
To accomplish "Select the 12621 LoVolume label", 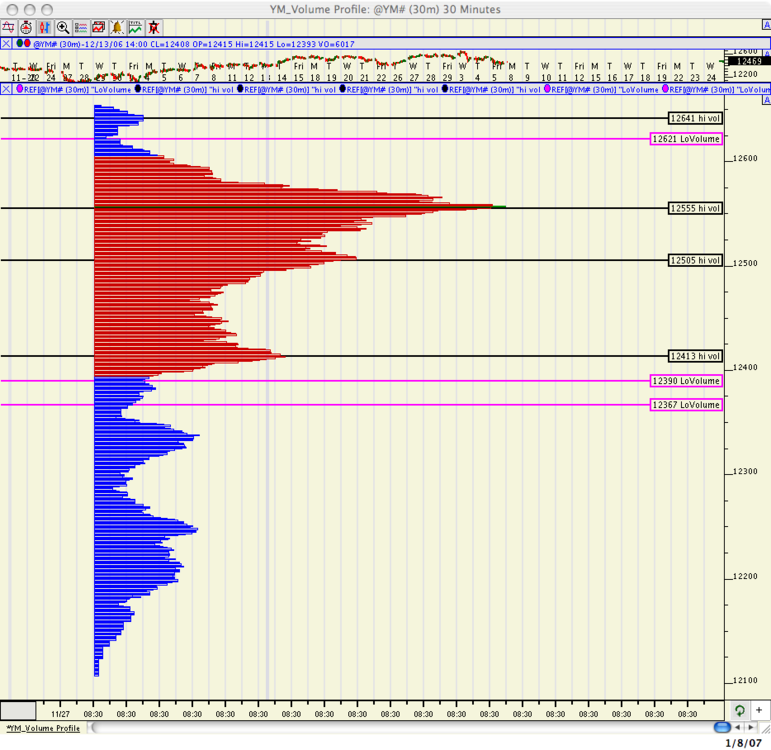I will (686, 139).
